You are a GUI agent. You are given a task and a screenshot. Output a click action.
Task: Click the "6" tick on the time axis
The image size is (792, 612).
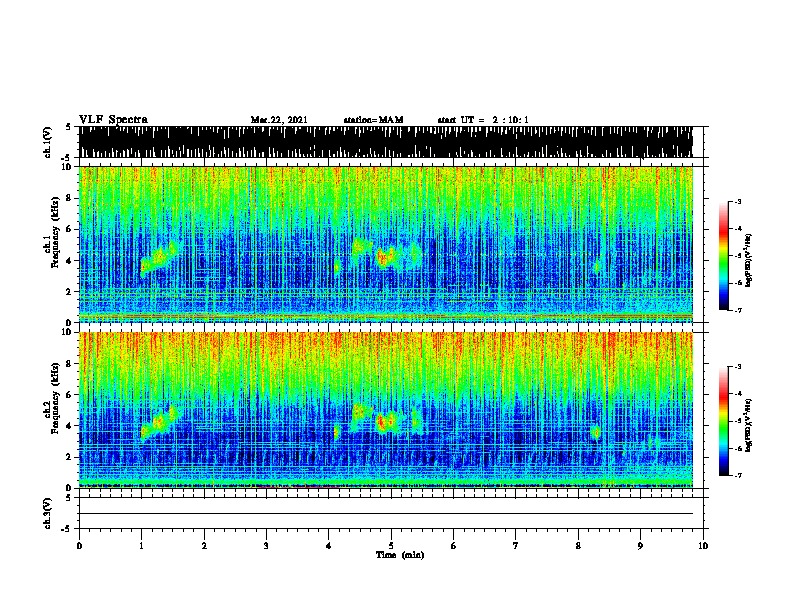(454, 546)
